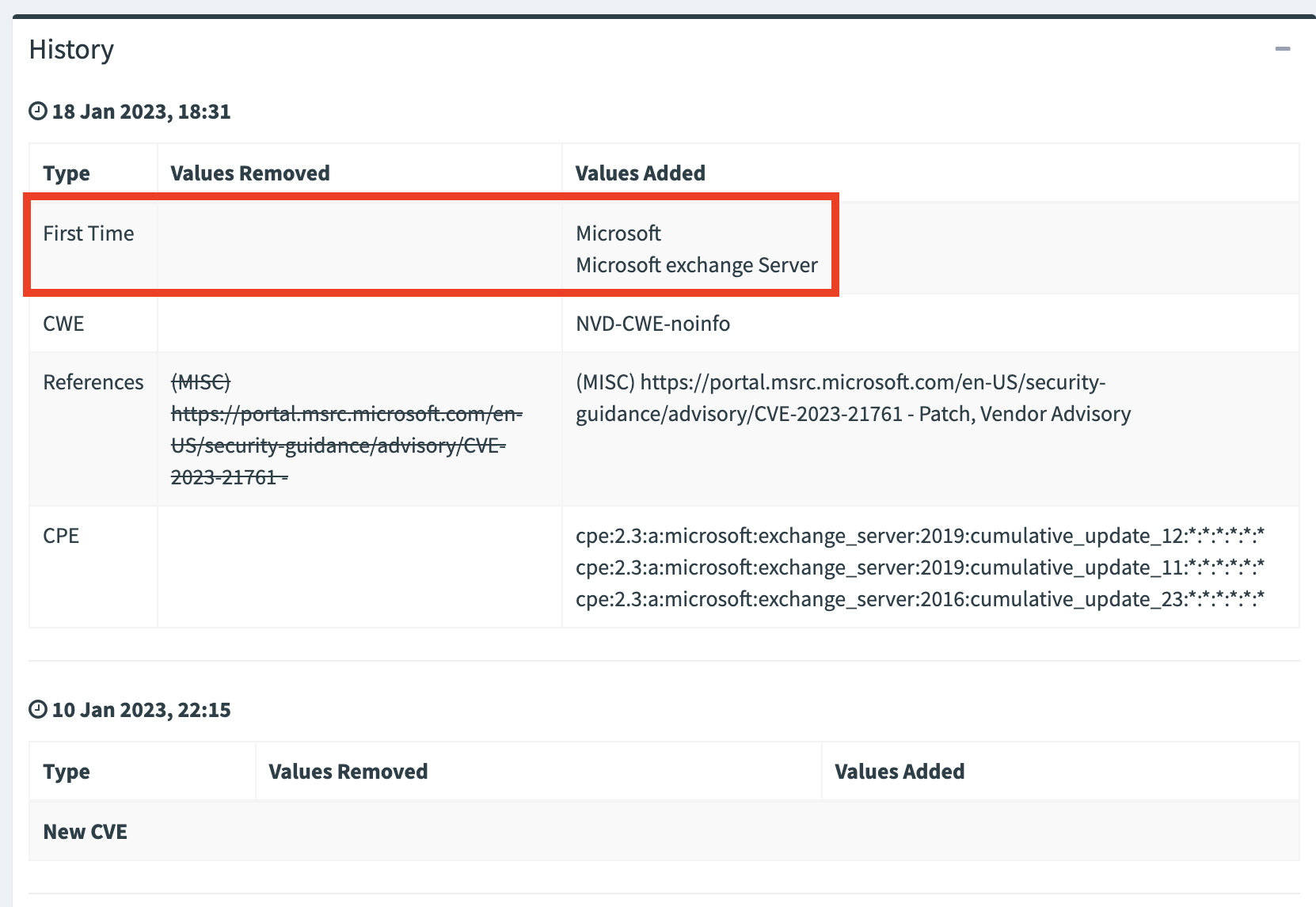Expand the 18 Jan 2023 change entry
The height and width of the screenshot is (907, 1316).
coord(141,111)
